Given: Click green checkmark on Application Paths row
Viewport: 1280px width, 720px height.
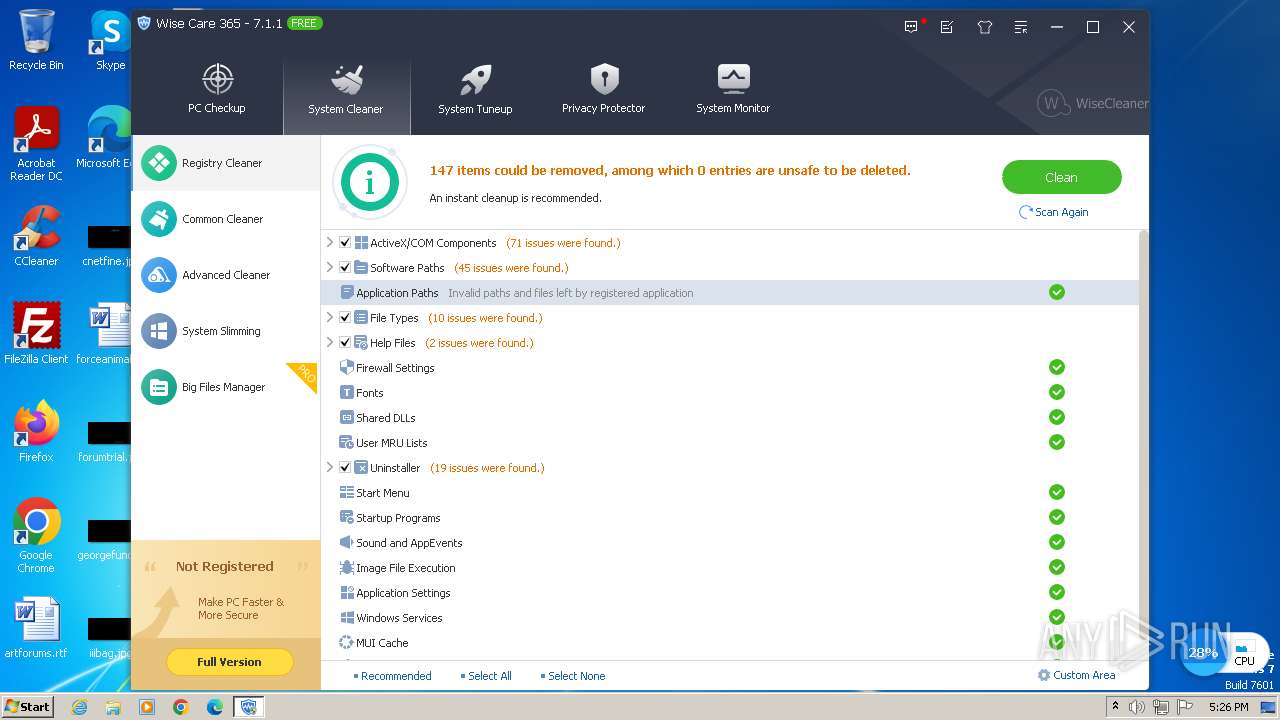Looking at the screenshot, I should [x=1057, y=292].
